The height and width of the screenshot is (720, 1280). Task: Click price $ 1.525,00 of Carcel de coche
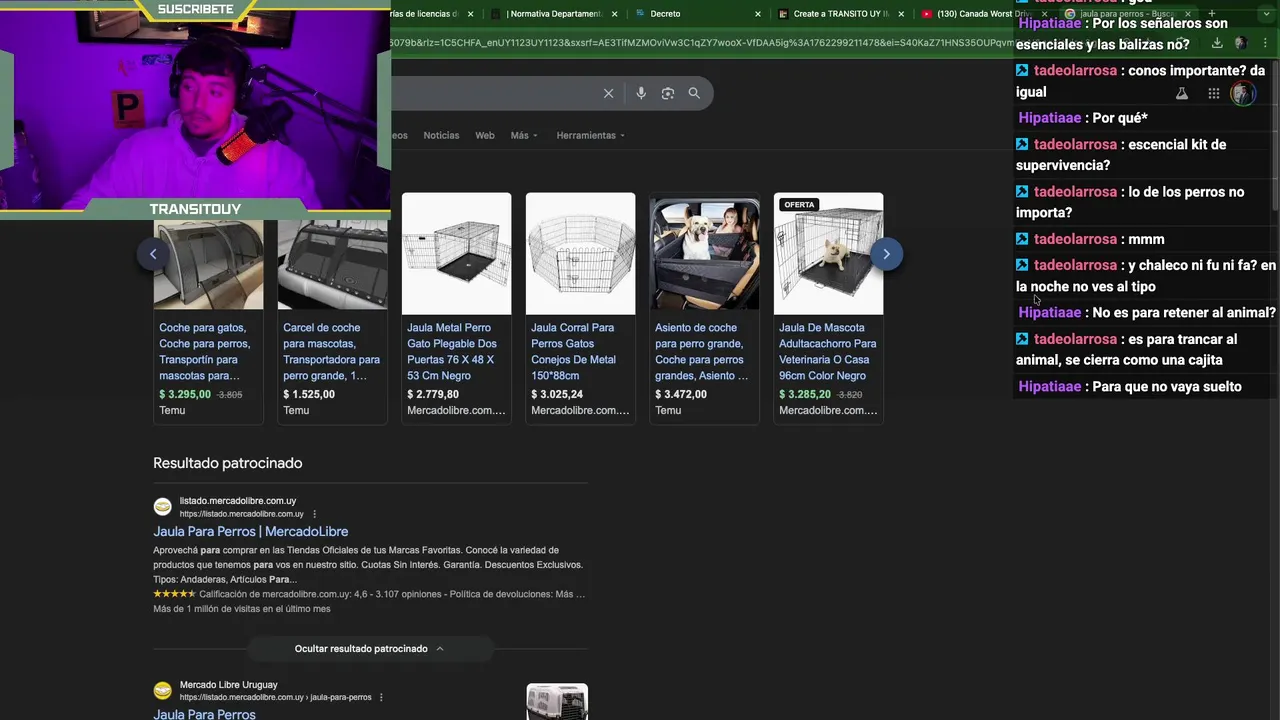309,394
